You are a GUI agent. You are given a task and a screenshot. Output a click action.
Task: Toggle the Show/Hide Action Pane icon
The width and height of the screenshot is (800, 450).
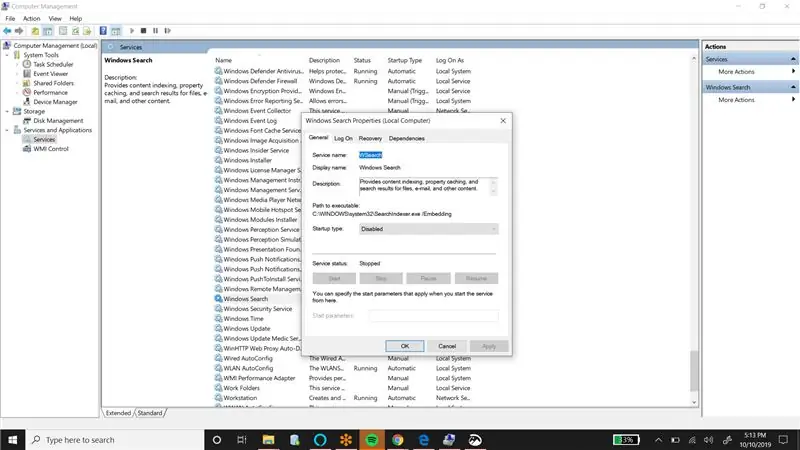pos(116,31)
